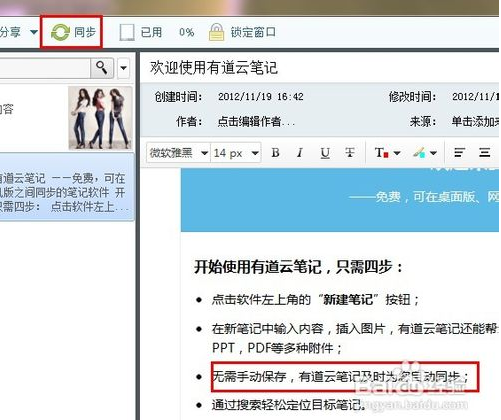Viewport: 501px width, 420px height.
Task: Click heading 开始使用有道云笔记,只需四步
Action: 299,267
